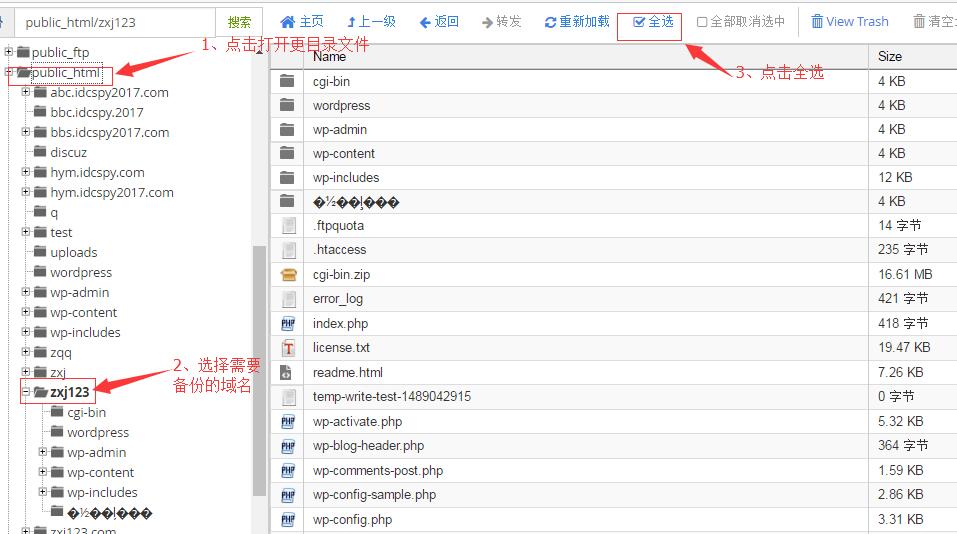Expand the zxj tree node
957x534 pixels.
pos(26,371)
